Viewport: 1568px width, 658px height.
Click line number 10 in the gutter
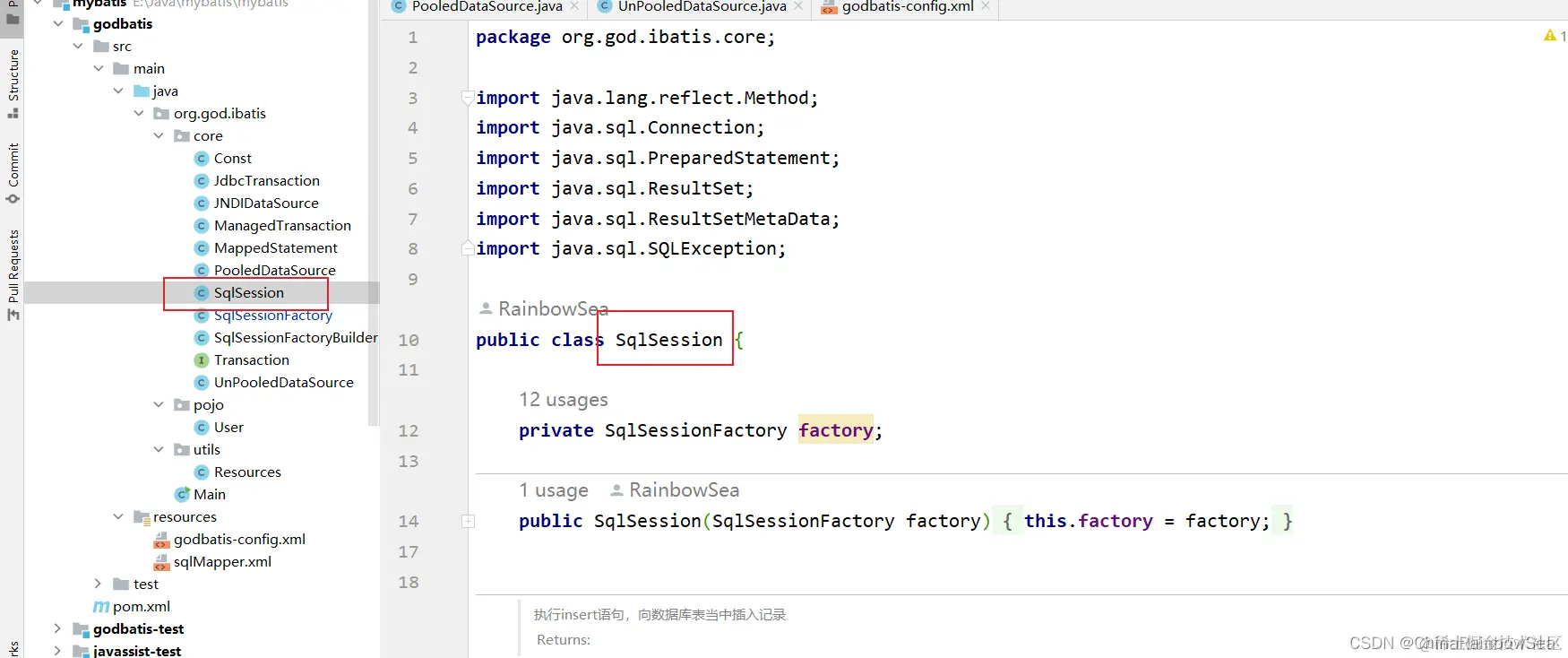pos(409,340)
